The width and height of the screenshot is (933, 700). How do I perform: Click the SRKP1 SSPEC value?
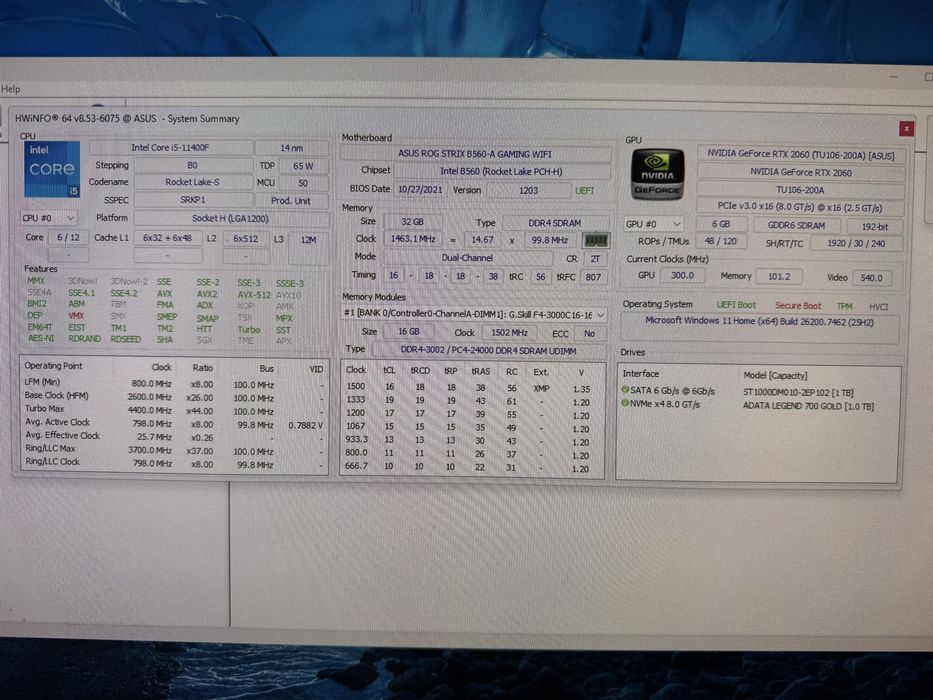[x=193, y=200]
